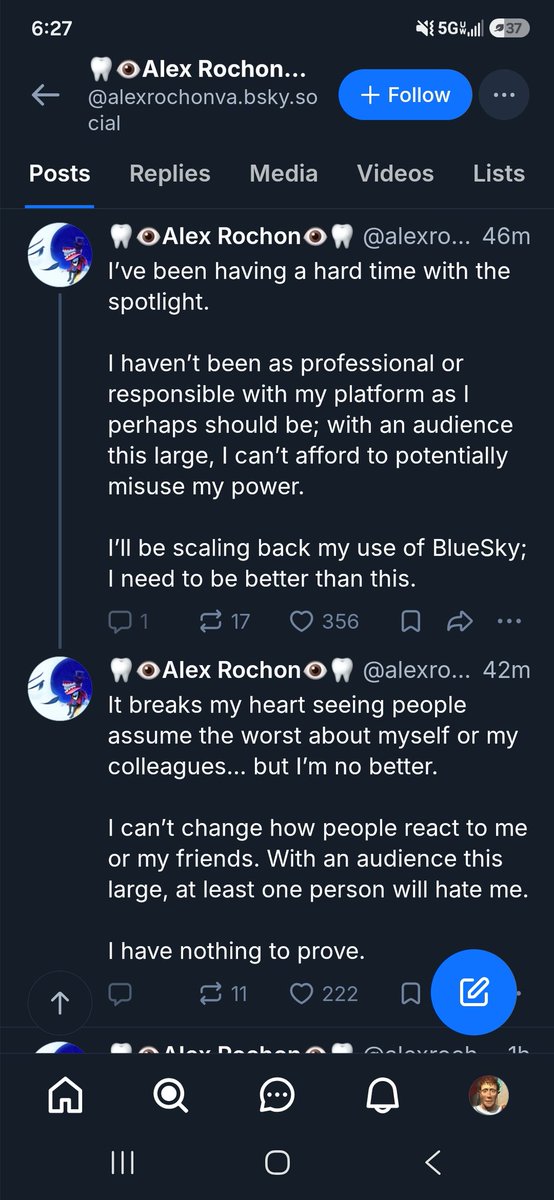Open the Notifications bell
Viewport: 554px width, 1200px height.
click(383, 1096)
